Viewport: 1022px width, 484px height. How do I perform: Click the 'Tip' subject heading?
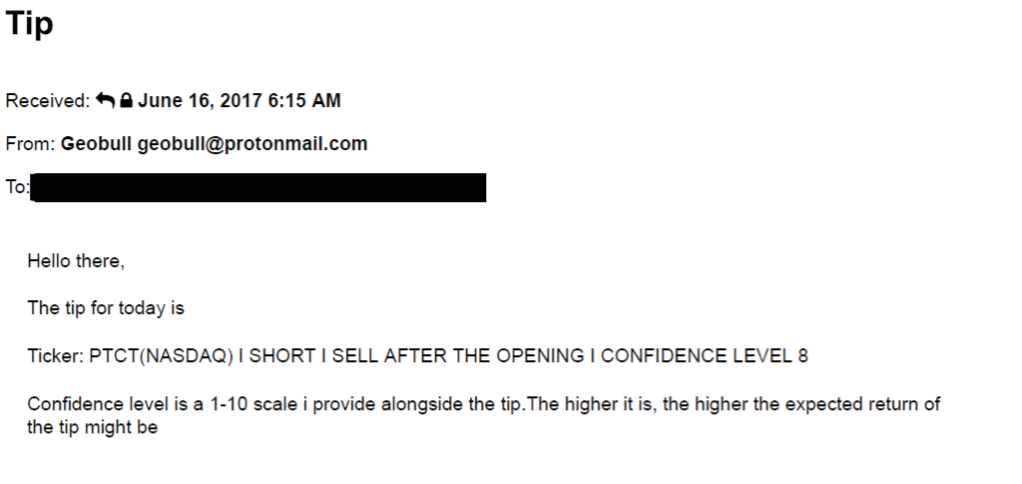29,23
